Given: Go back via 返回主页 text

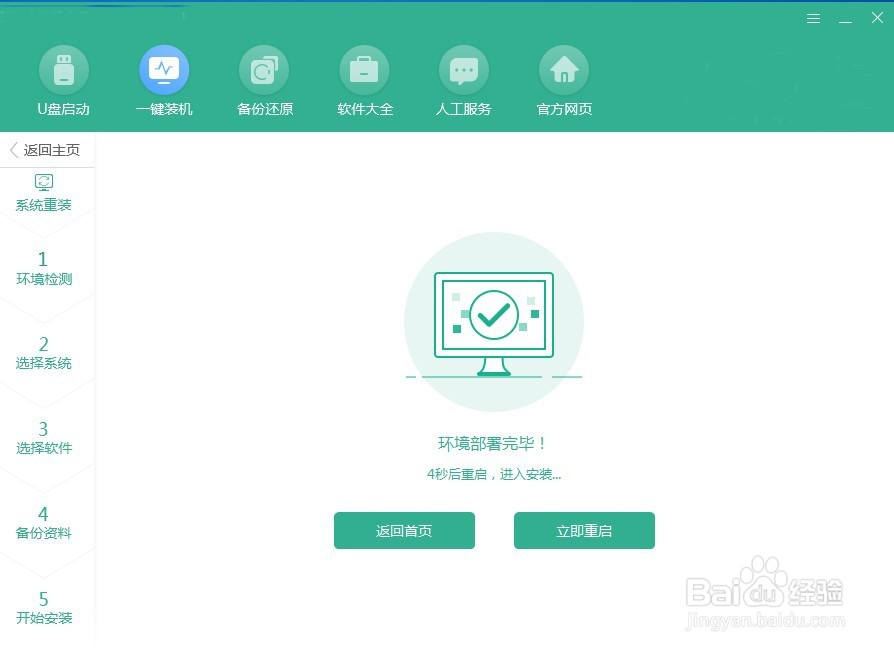Looking at the screenshot, I should click(52, 150).
